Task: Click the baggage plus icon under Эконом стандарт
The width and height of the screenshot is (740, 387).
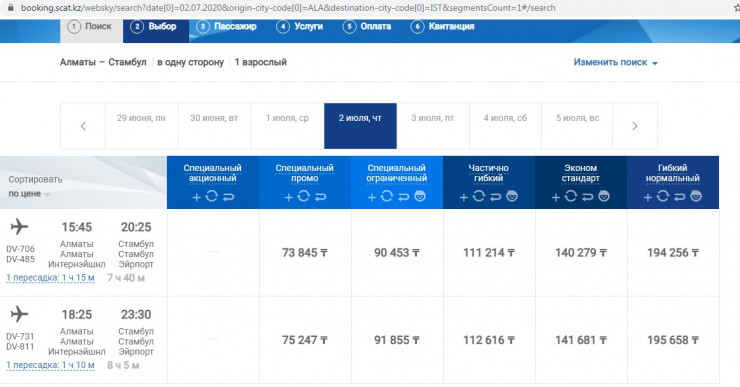Action: 555,197
